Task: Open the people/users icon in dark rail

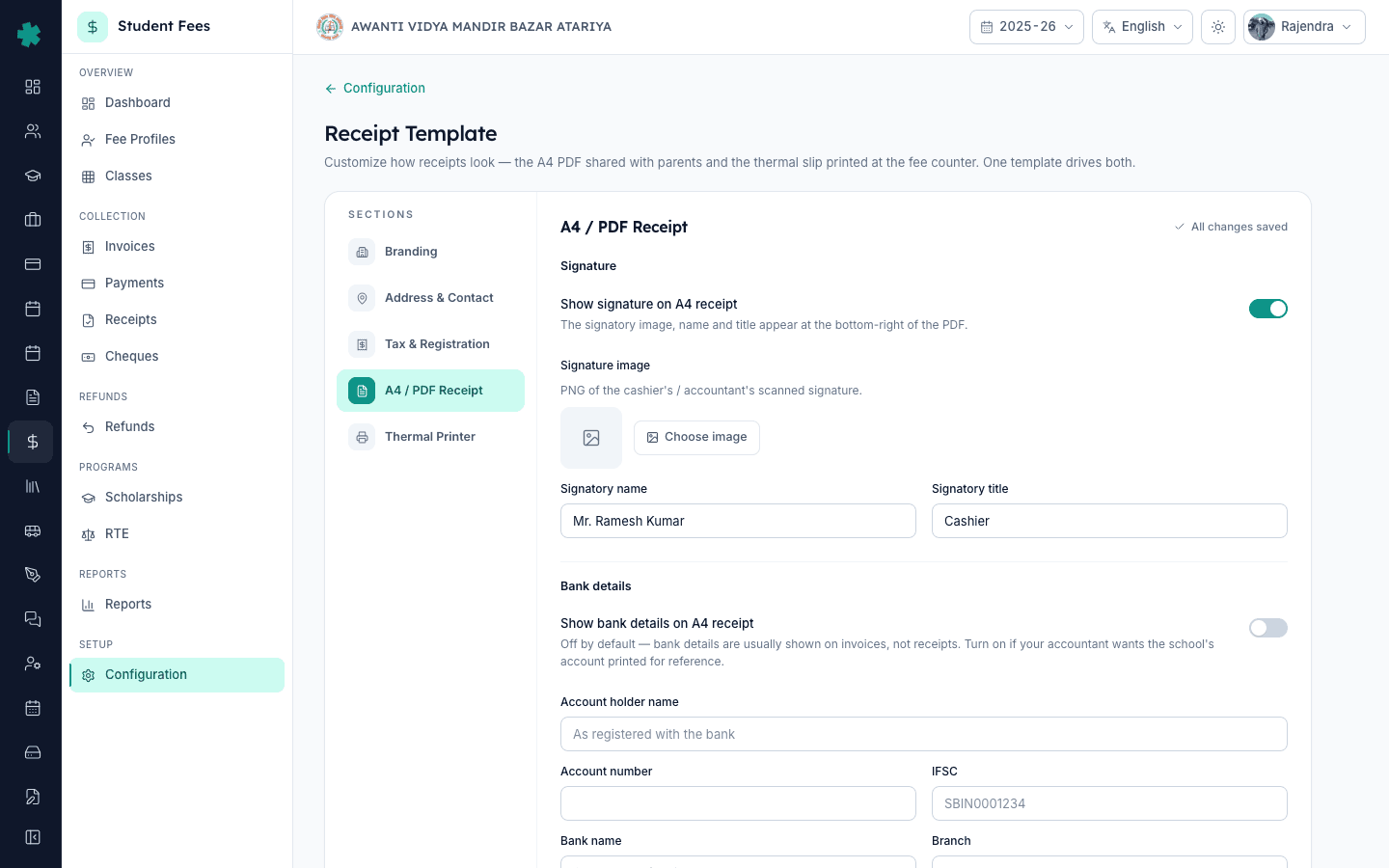Action: click(32, 131)
